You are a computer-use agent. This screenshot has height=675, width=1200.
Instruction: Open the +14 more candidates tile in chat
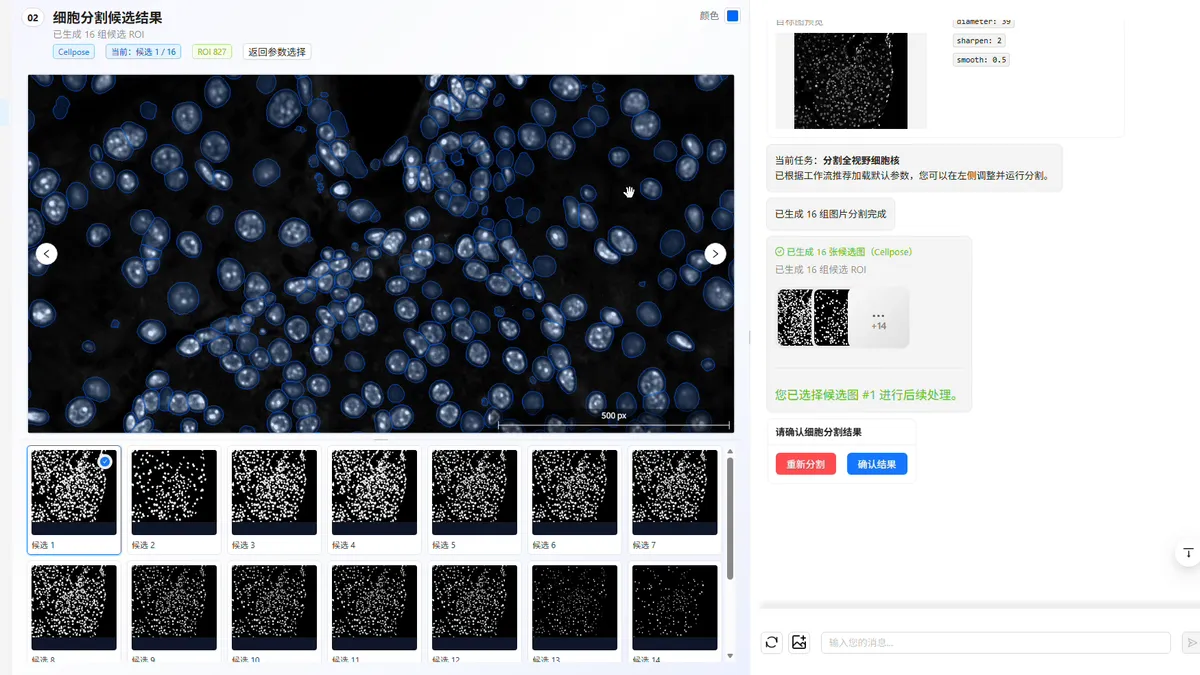pos(879,318)
